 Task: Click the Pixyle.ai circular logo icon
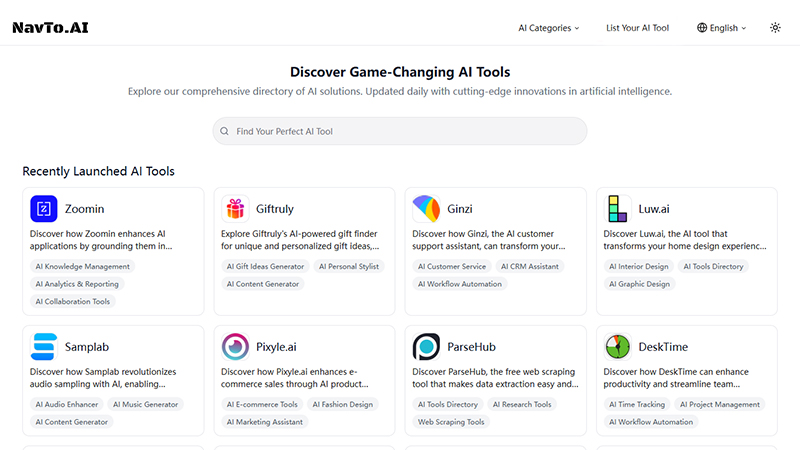(235, 347)
